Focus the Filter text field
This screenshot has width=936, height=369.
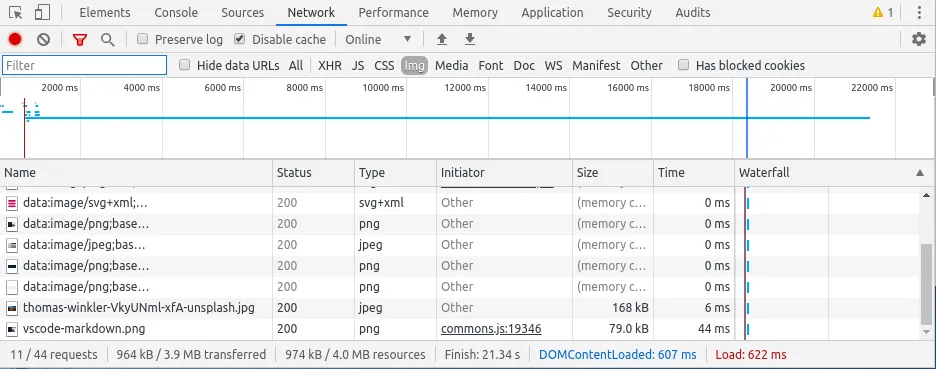[x=84, y=65]
